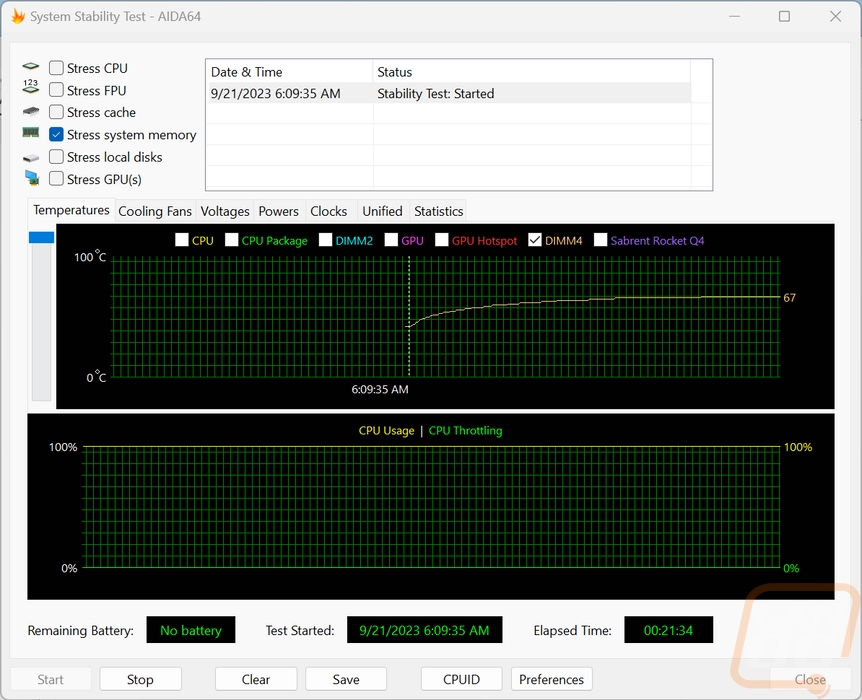Open the Clocks tab

329,211
